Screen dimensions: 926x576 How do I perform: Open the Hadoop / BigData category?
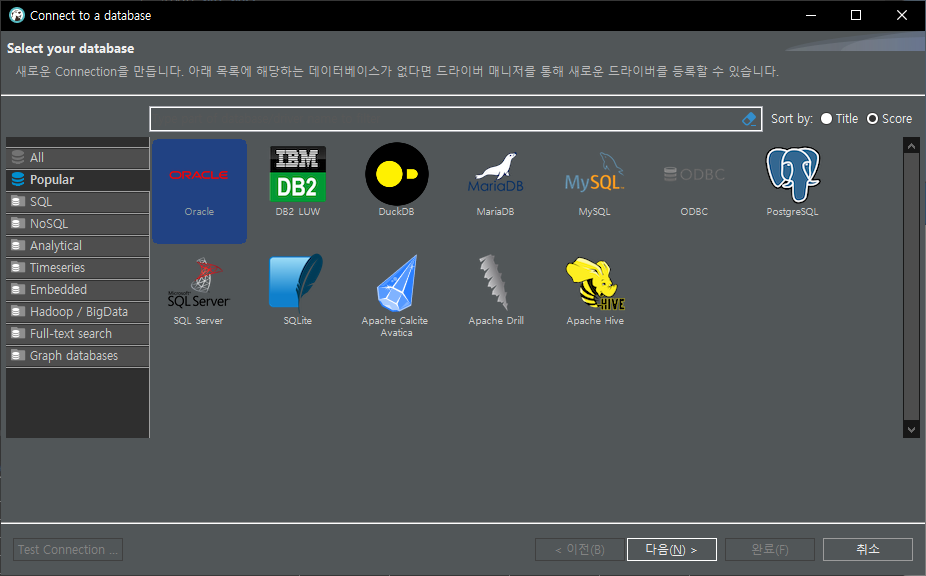click(77, 312)
